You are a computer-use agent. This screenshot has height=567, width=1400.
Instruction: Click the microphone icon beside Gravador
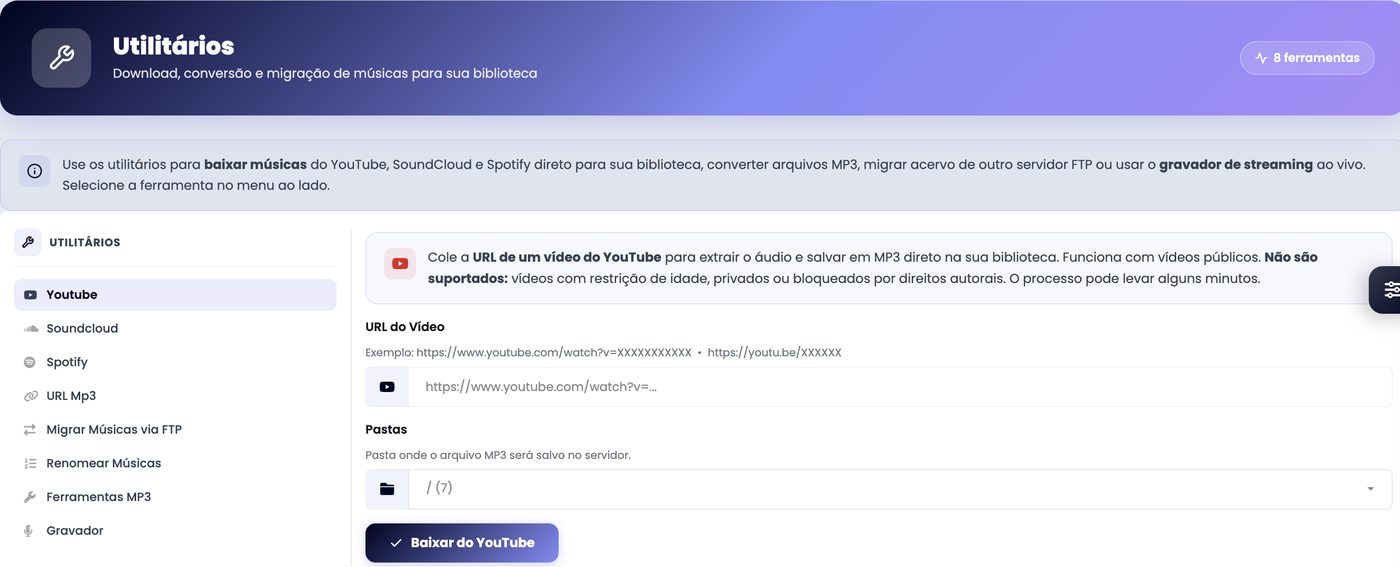(x=30, y=530)
